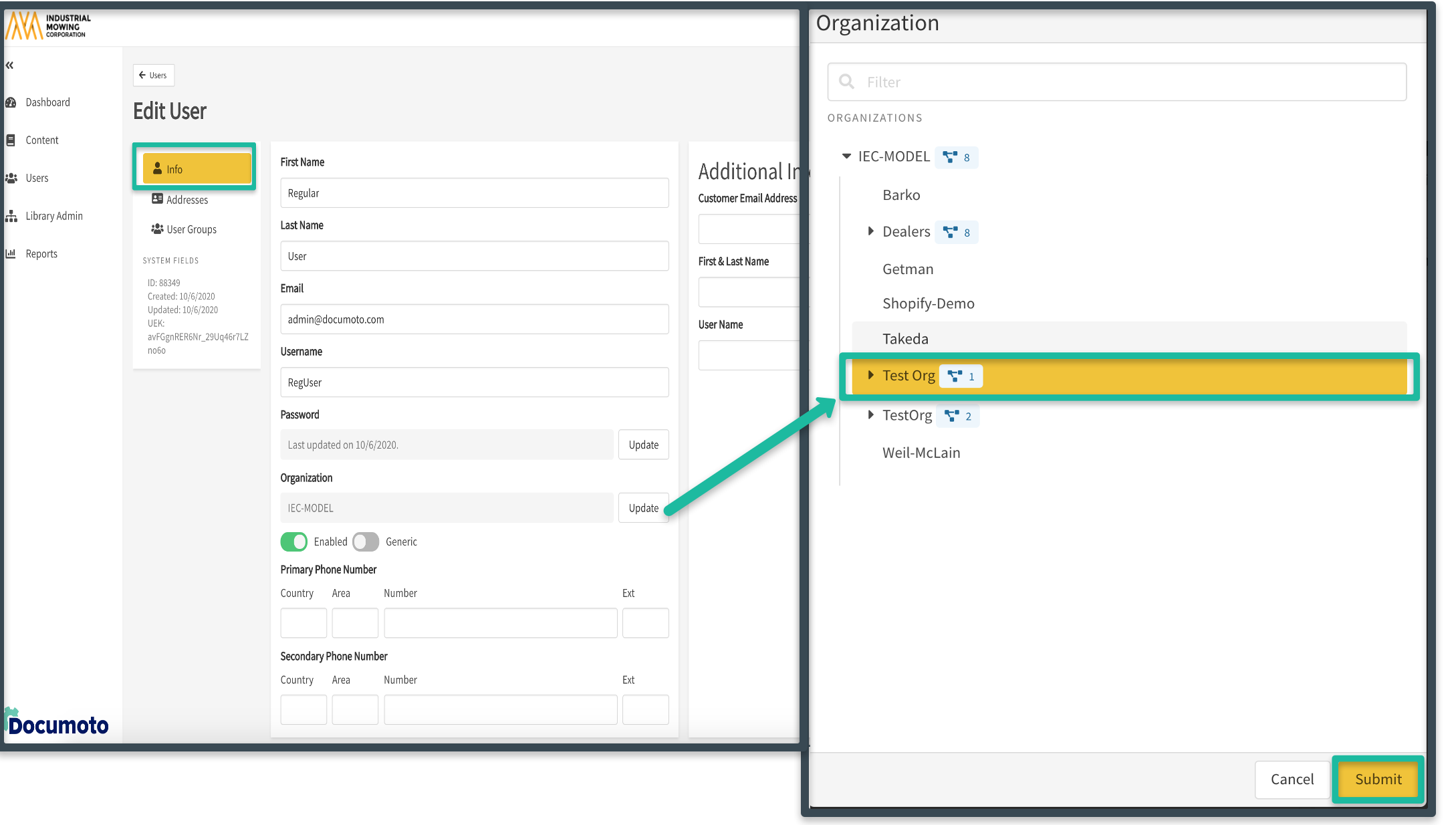Click the IEC-MODEL child count hierarchy badge
The width and height of the screenshot is (1456, 825).
(957, 158)
